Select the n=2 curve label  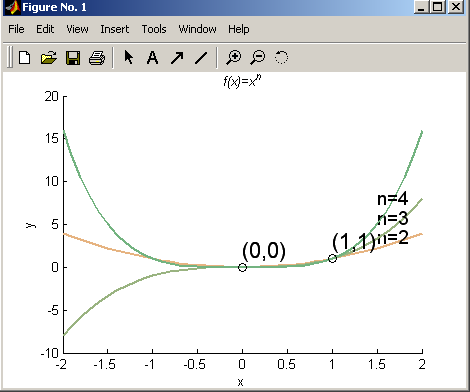393,238
